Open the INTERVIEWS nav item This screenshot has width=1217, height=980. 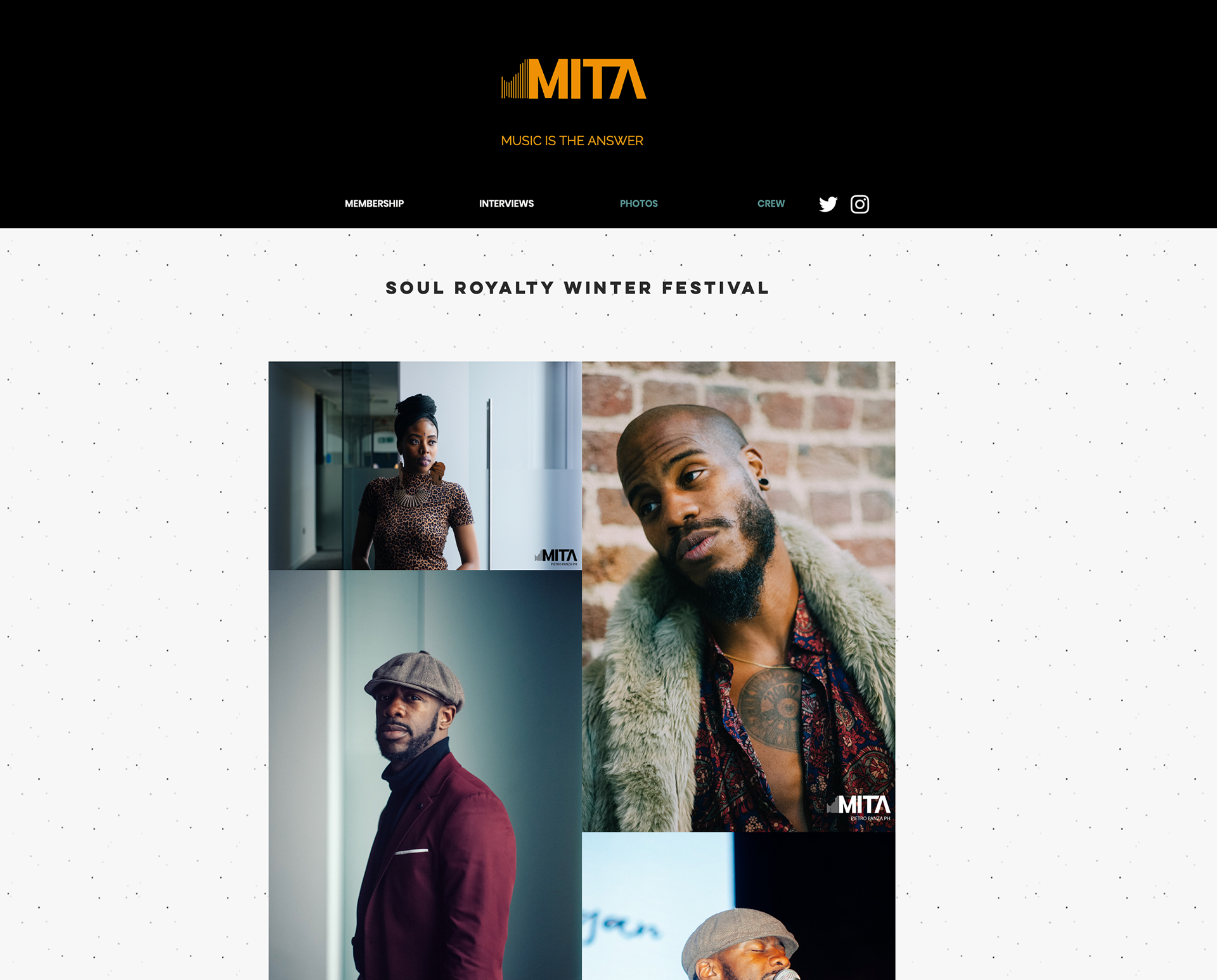pos(506,203)
